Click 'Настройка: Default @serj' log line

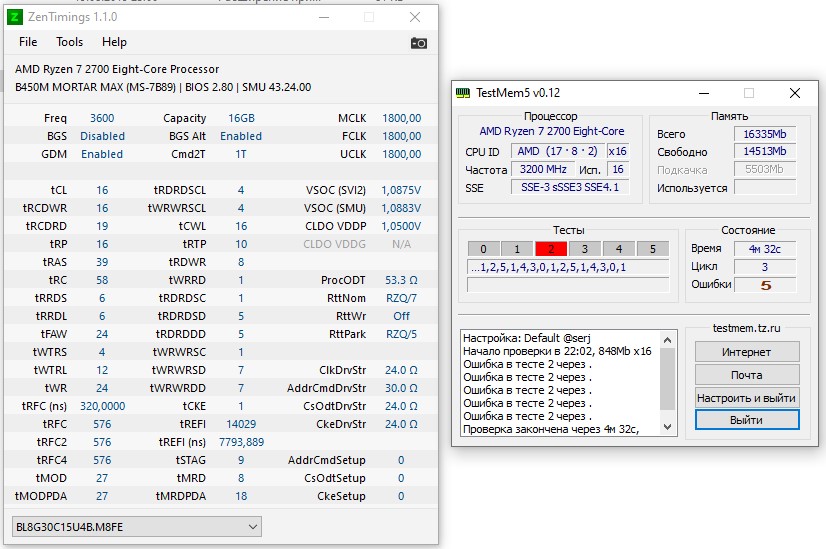click(x=527, y=338)
